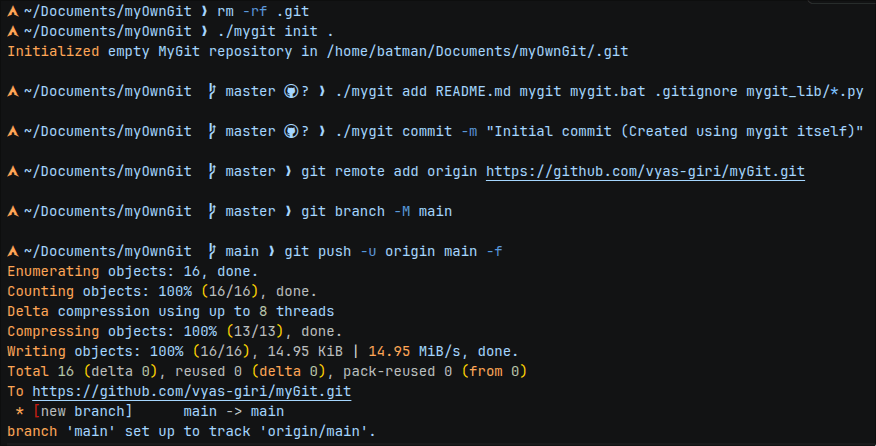Image resolution: width=876 pixels, height=446 pixels.
Task: Click the GitHub icon on the './mygit commit' prompt
Action: (291, 131)
